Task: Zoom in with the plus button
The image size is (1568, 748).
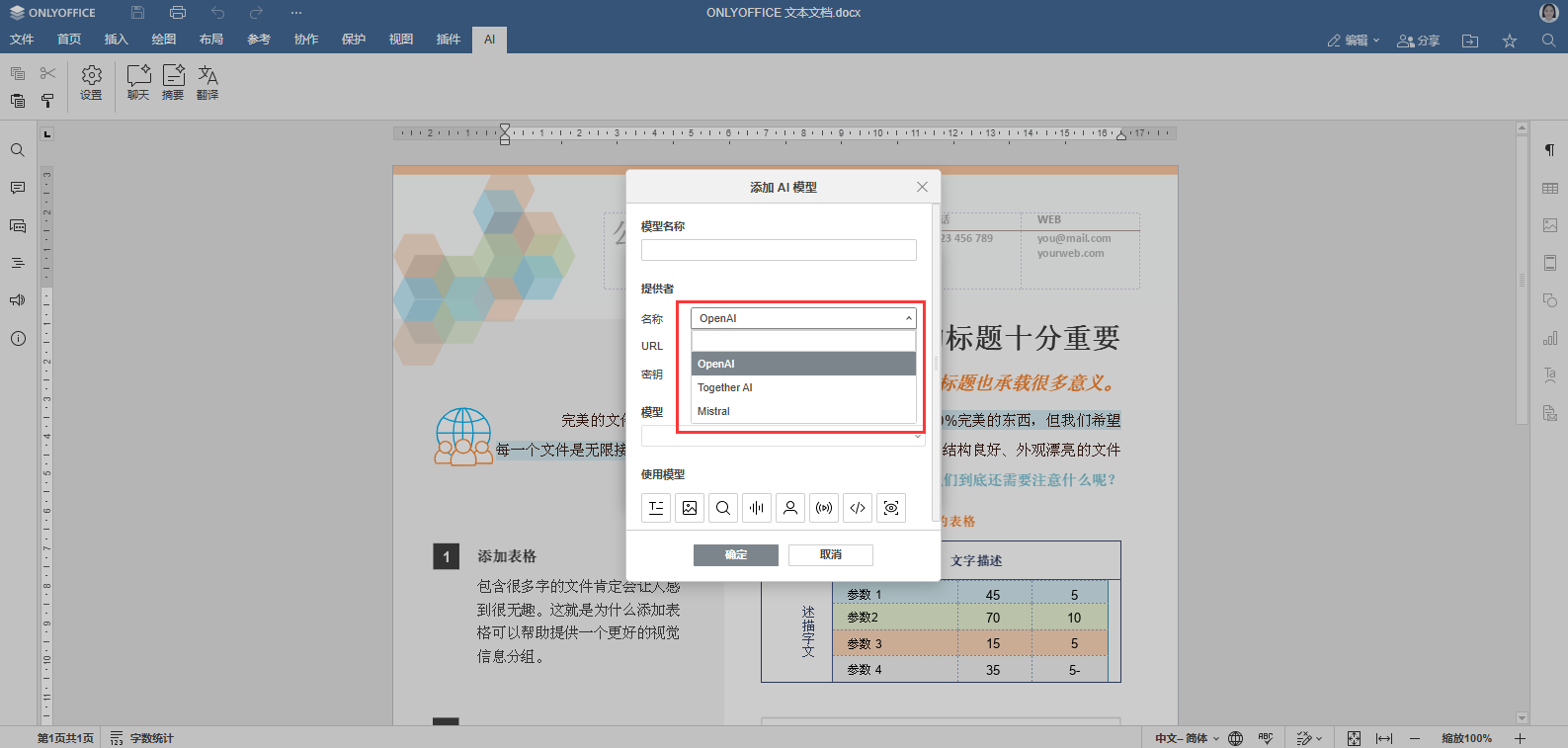Action: click(1521, 738)
